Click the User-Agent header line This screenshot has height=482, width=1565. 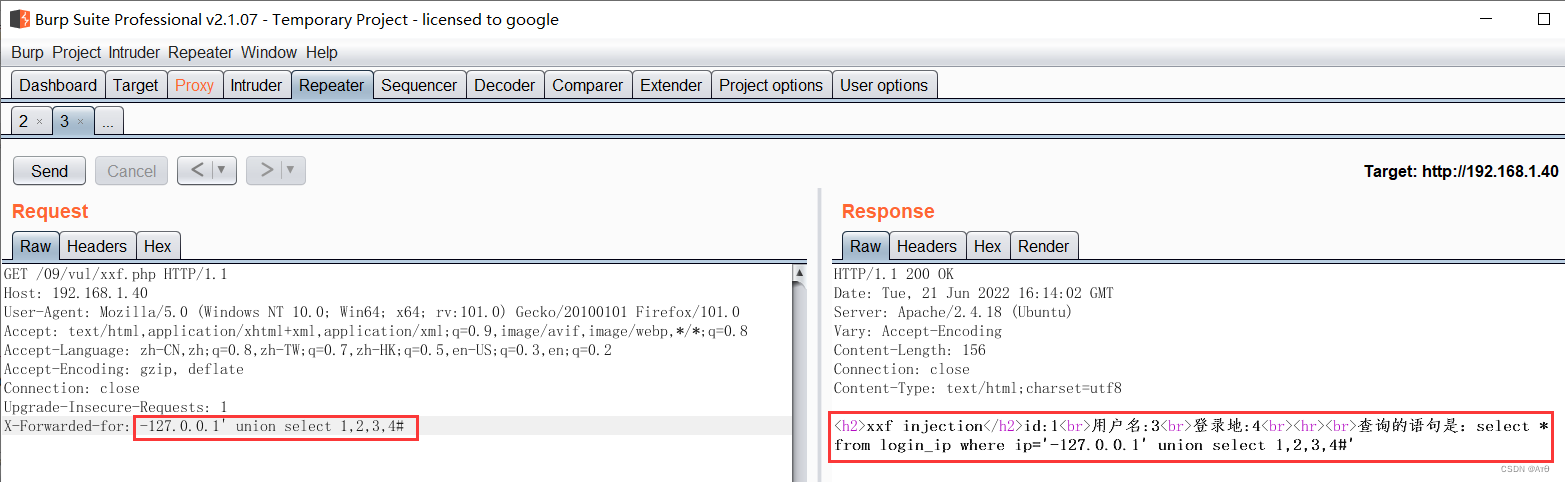(372, 312)
